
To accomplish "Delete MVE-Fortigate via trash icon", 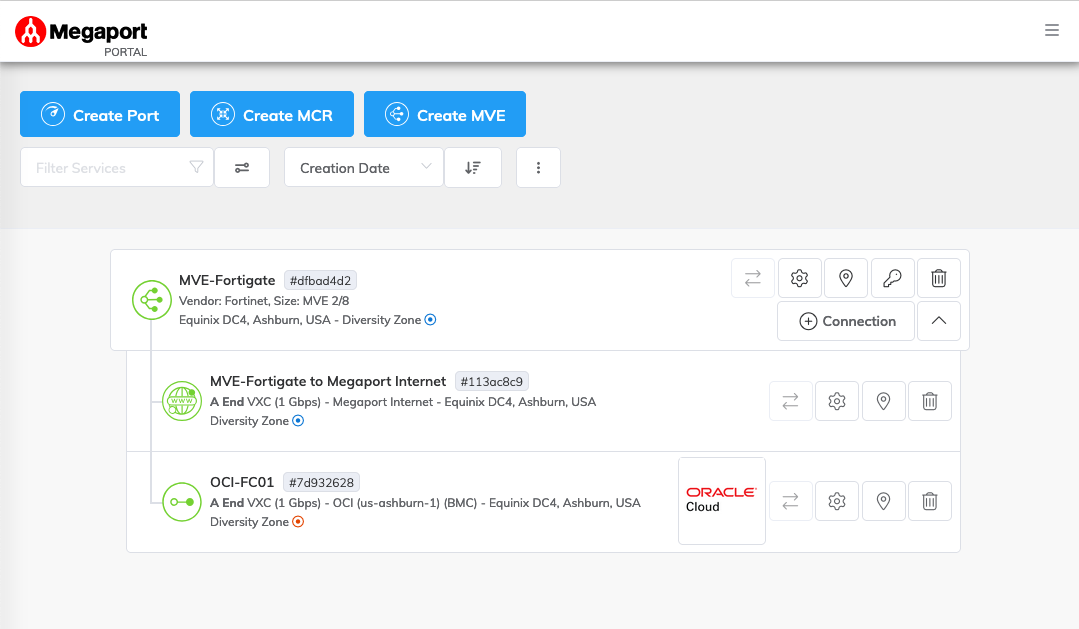I will [x=939, y=278].
